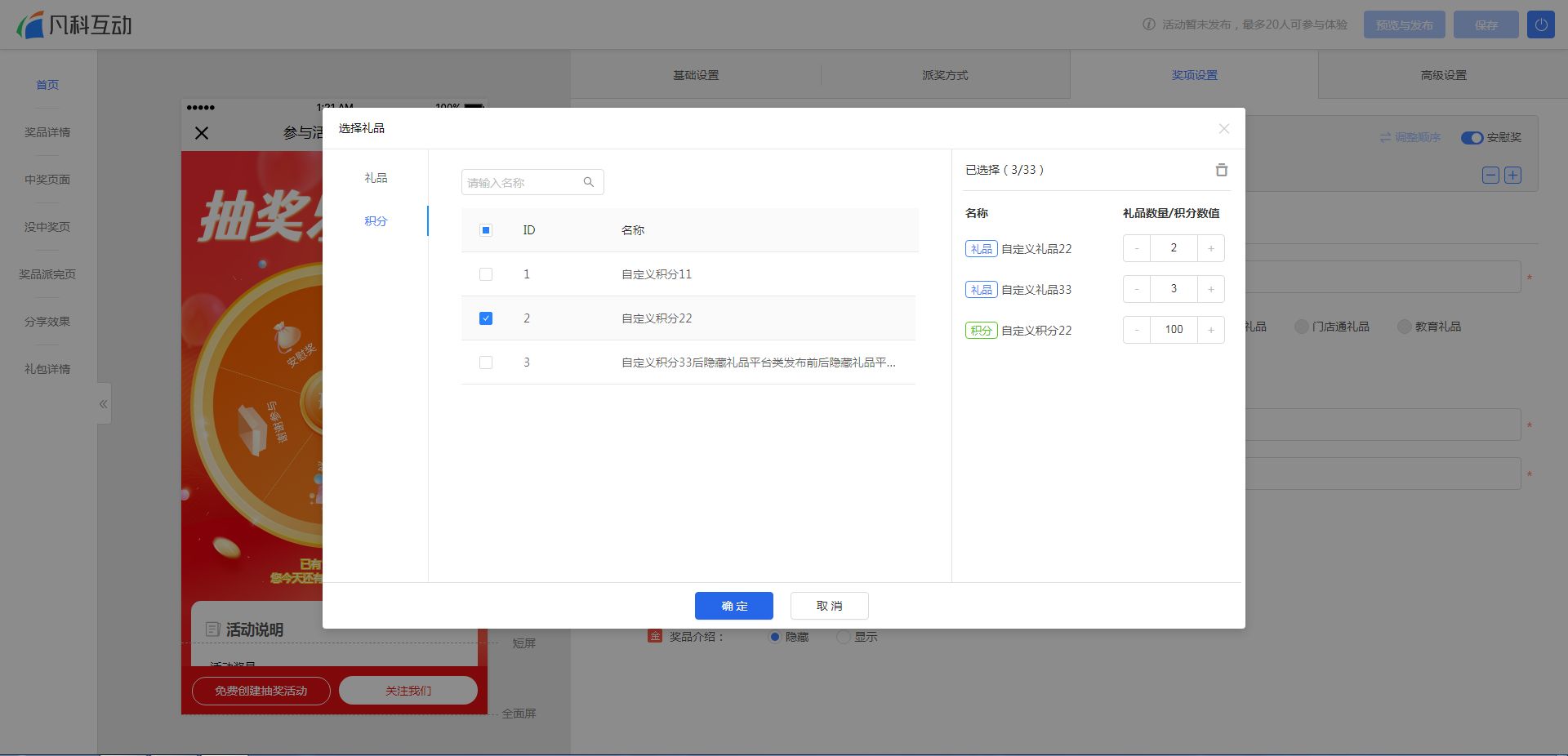Increase quantity of 自定义礼品22
1568x756 pixels.
point(1210,248)
